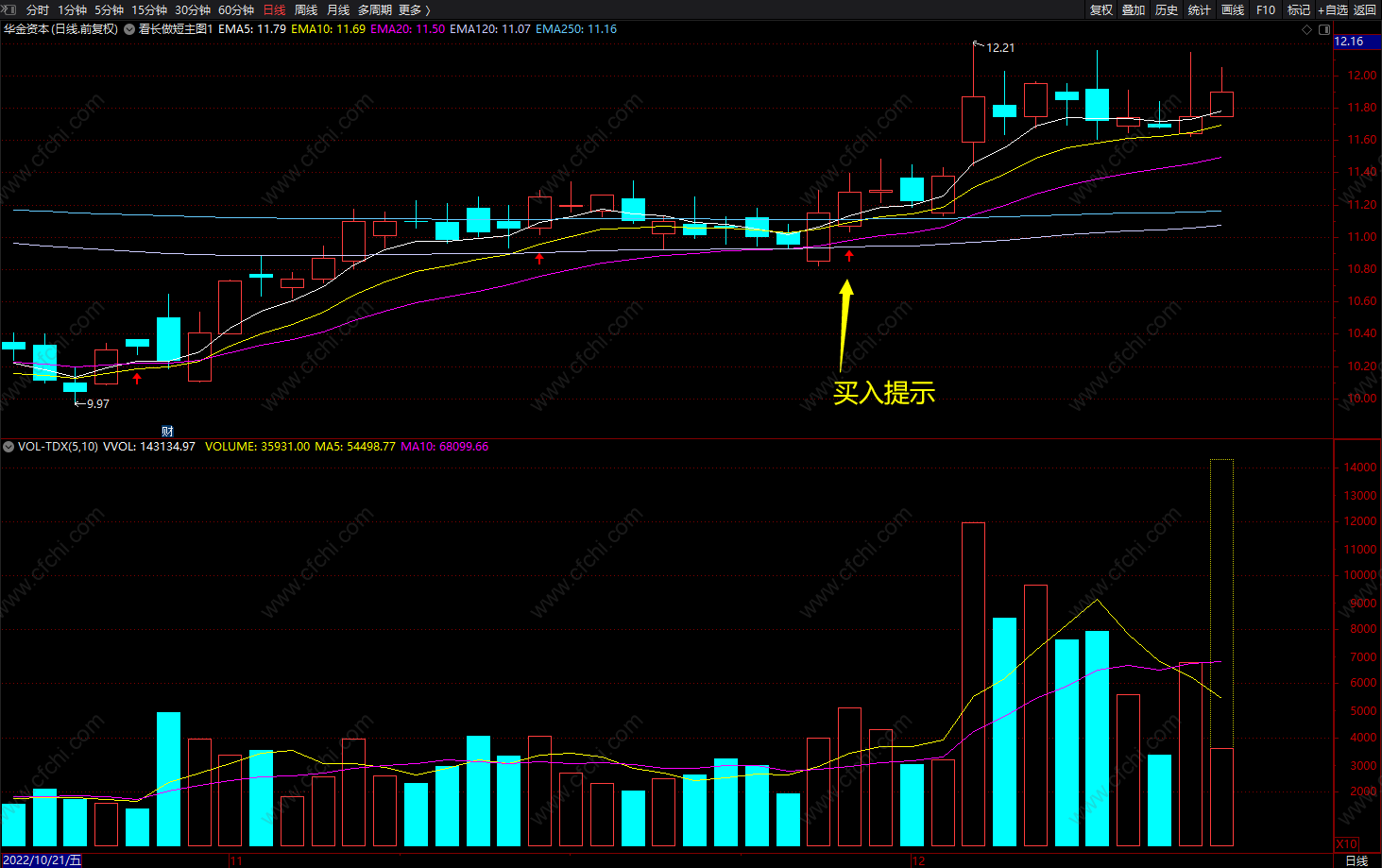The image size is (1382, 868).
Task: Click the X10 volume scale multiplier
Action: (x=1346, y=843)
